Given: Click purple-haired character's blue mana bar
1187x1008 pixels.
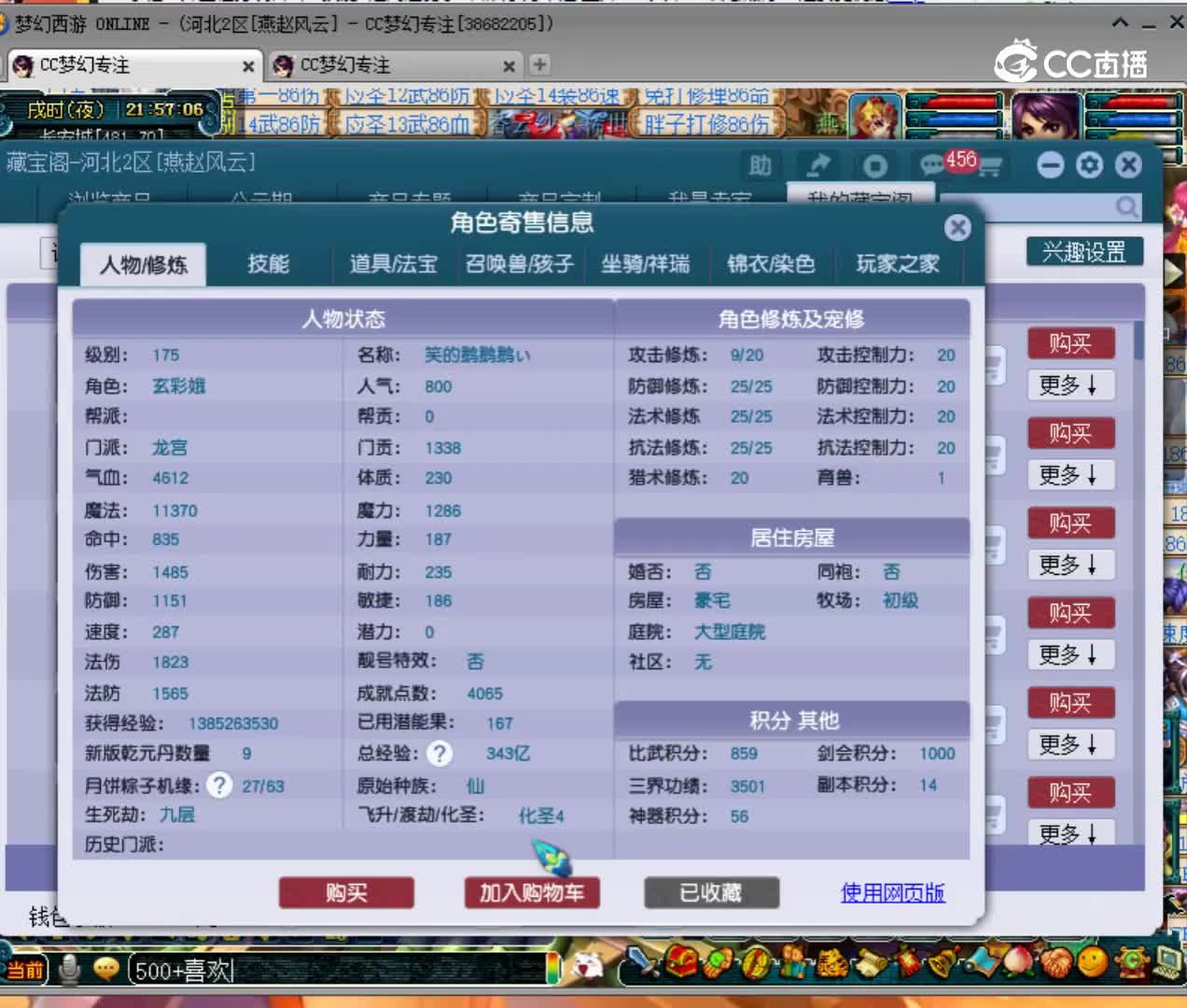Looking at the screenshot, I should 1132,119.
